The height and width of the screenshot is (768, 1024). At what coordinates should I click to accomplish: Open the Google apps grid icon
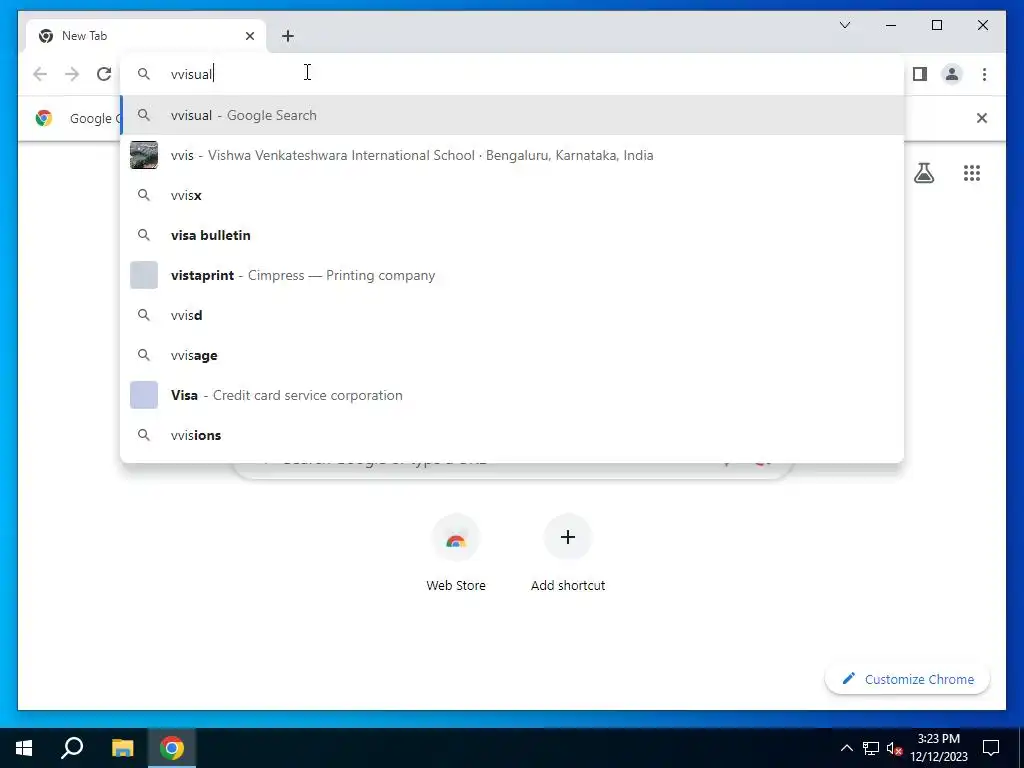tap(972, 173)
